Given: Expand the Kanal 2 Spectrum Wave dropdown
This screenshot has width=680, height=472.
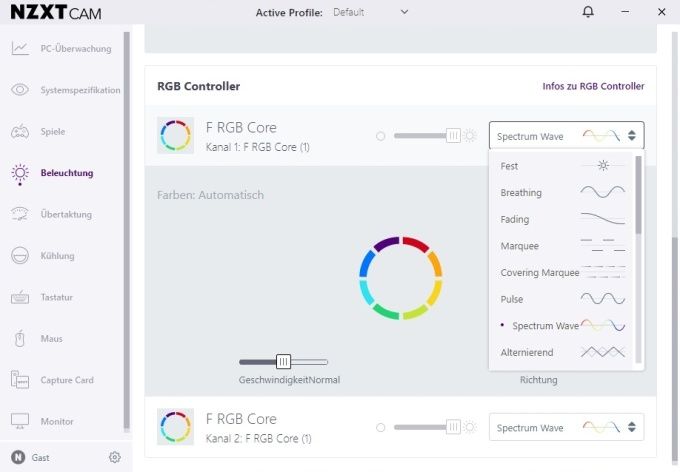Looking at the screenshot, I should pyautogui.click(x=566, y=427).
